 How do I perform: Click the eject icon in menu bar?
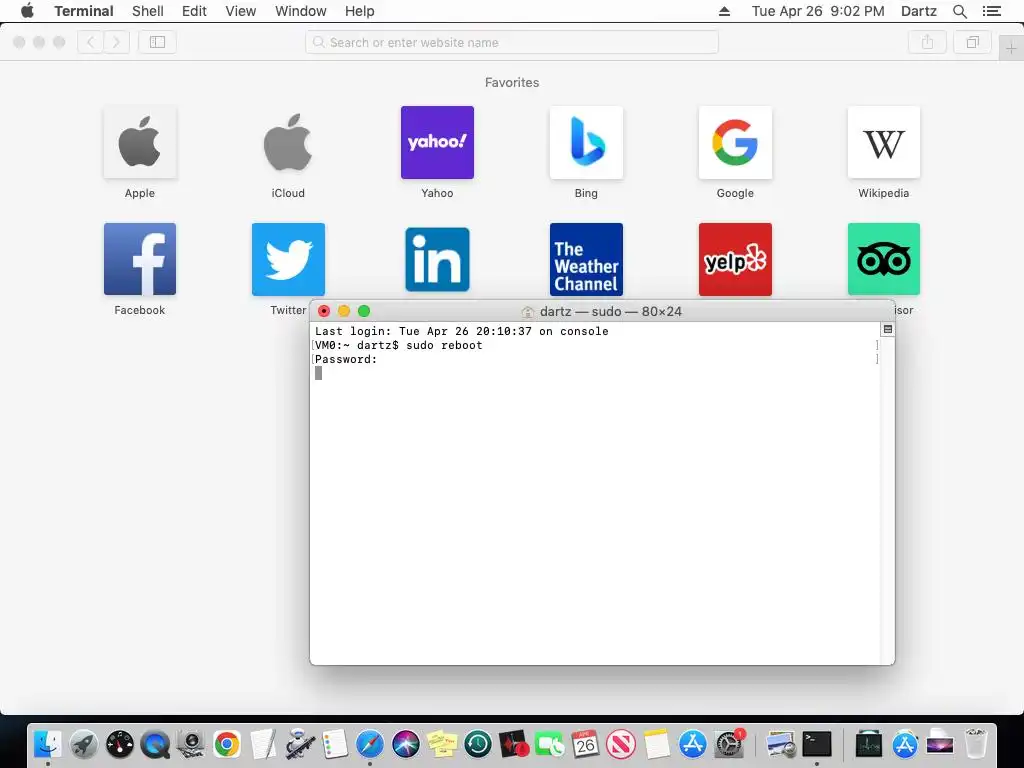(724, 11)
